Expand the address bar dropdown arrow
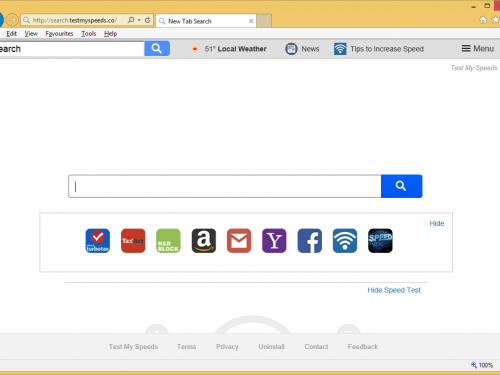500x375 pixels. tap(139, 20)
